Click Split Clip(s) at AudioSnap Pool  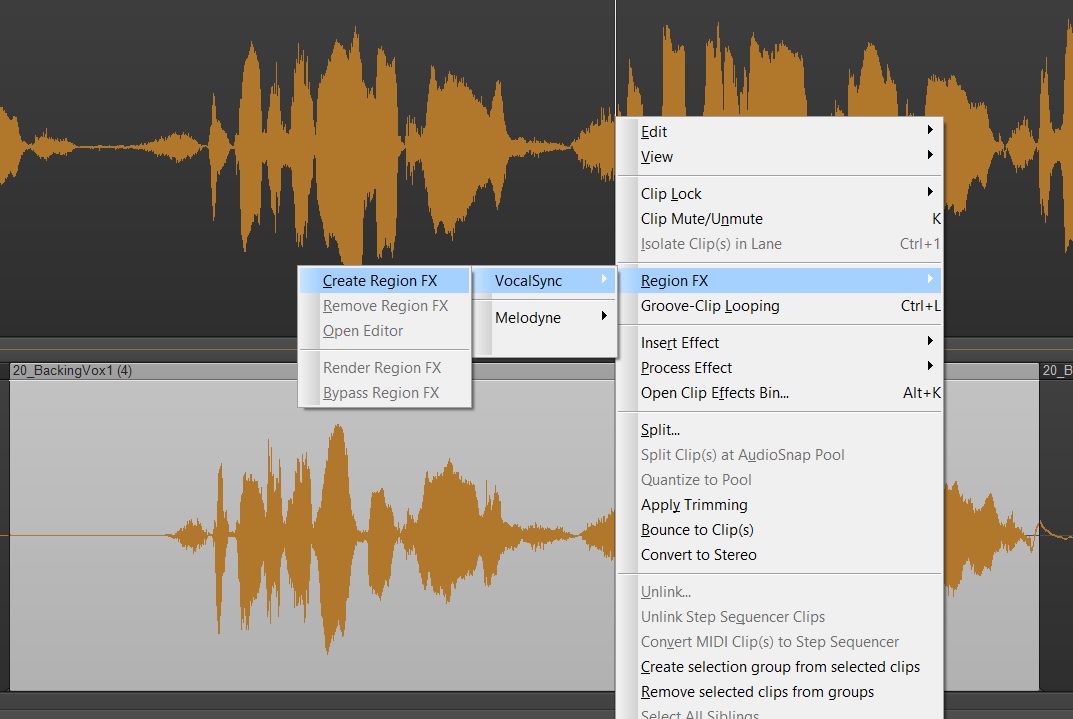(779, 455)
